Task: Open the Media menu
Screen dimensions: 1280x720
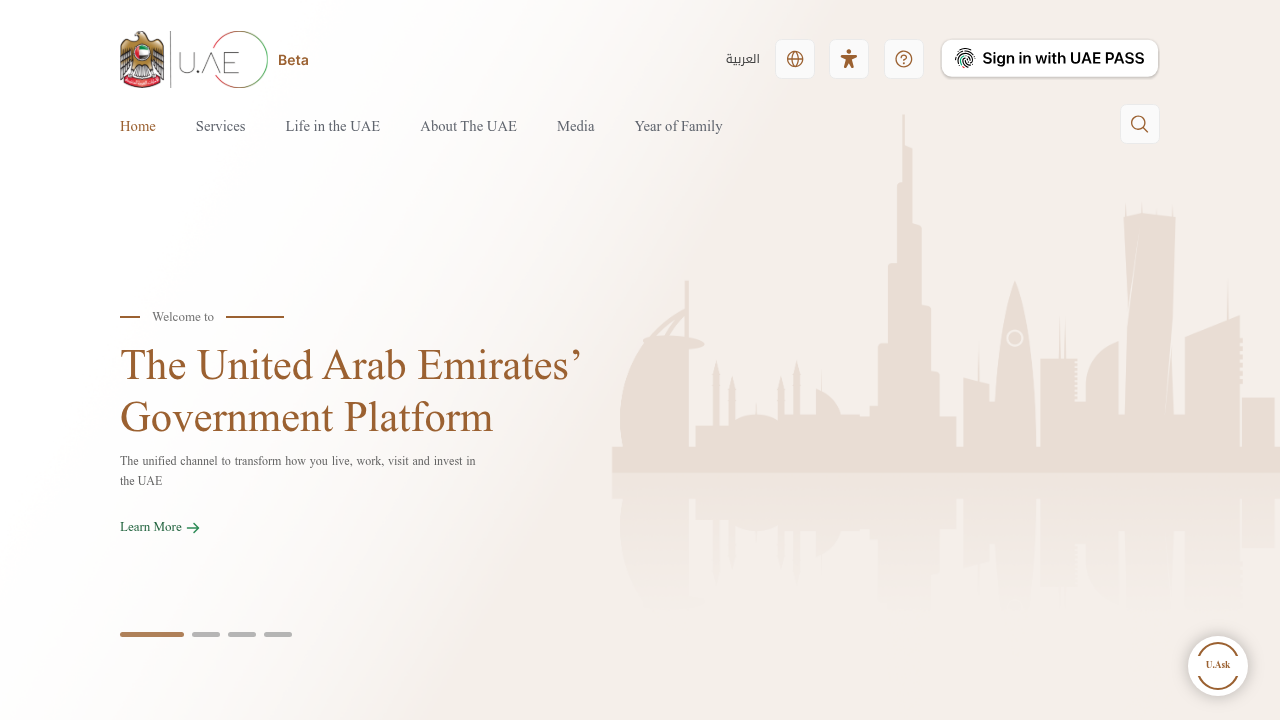Action: coord(576,126)
